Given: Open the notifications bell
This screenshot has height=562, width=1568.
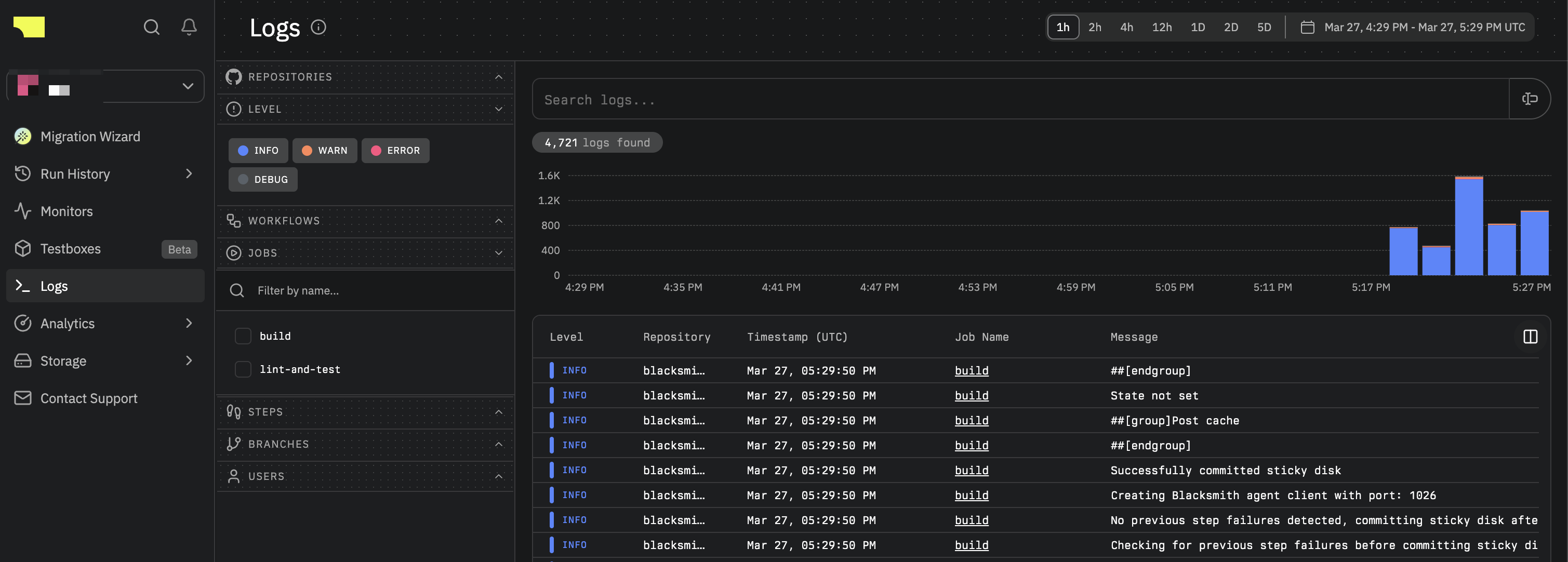Looking at the screenshot, I should (x=189, y=27).
